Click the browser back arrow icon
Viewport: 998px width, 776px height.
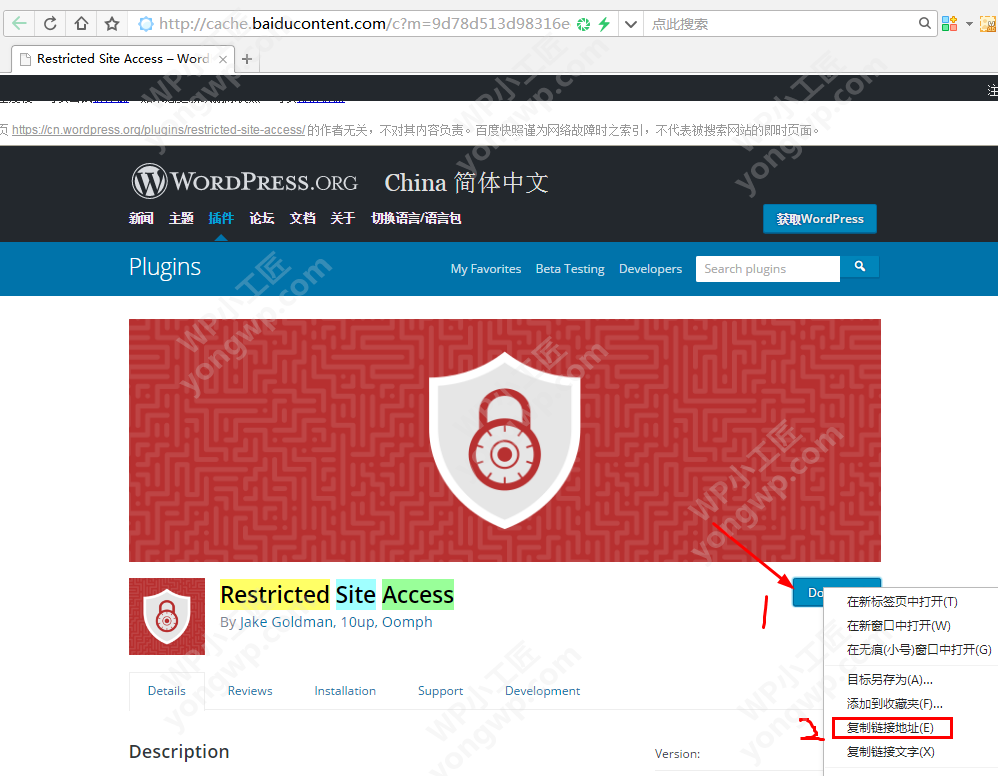click(19, 24)
